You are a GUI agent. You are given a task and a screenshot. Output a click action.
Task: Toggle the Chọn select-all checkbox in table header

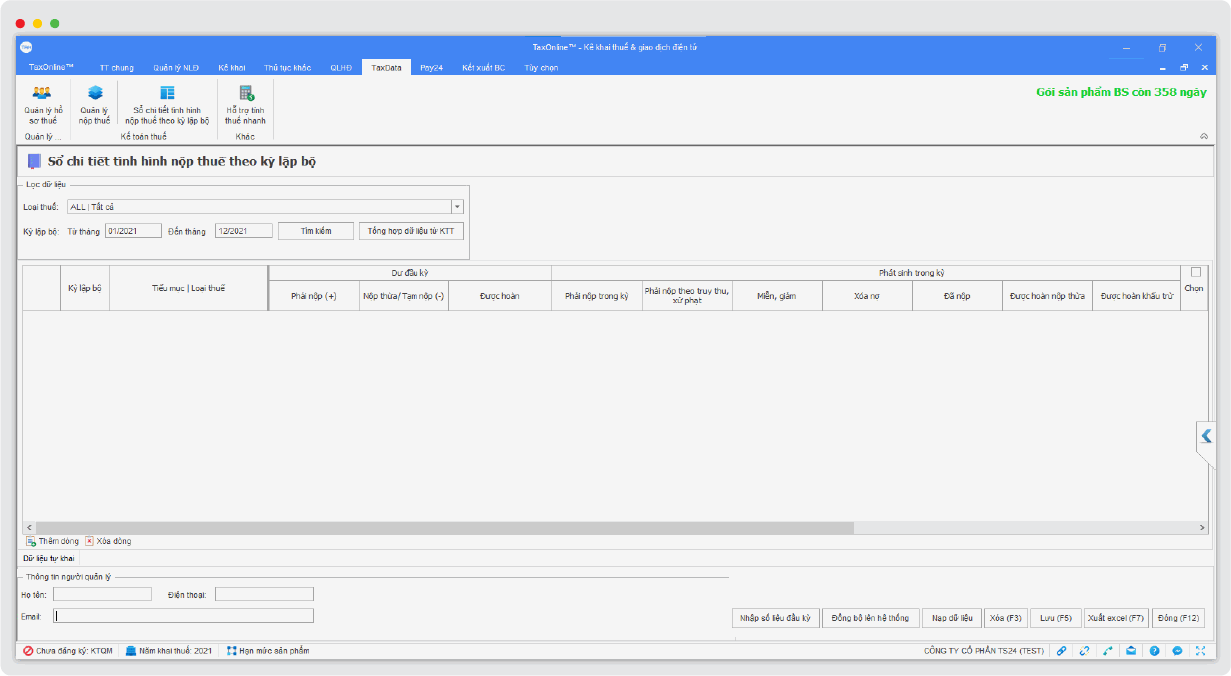click(x=1195, y=272)
